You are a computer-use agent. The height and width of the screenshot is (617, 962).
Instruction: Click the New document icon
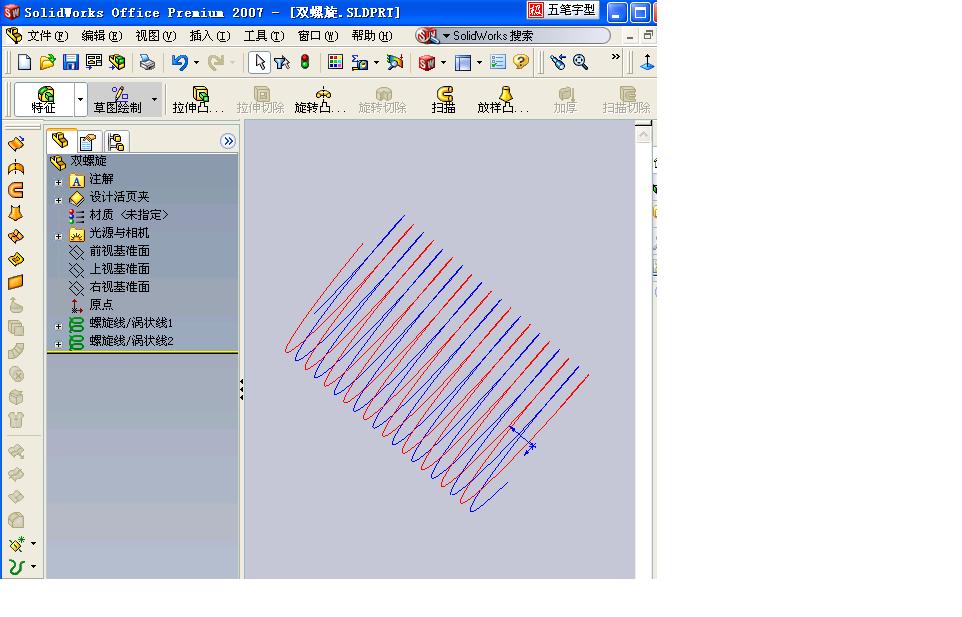coord(24,62)
